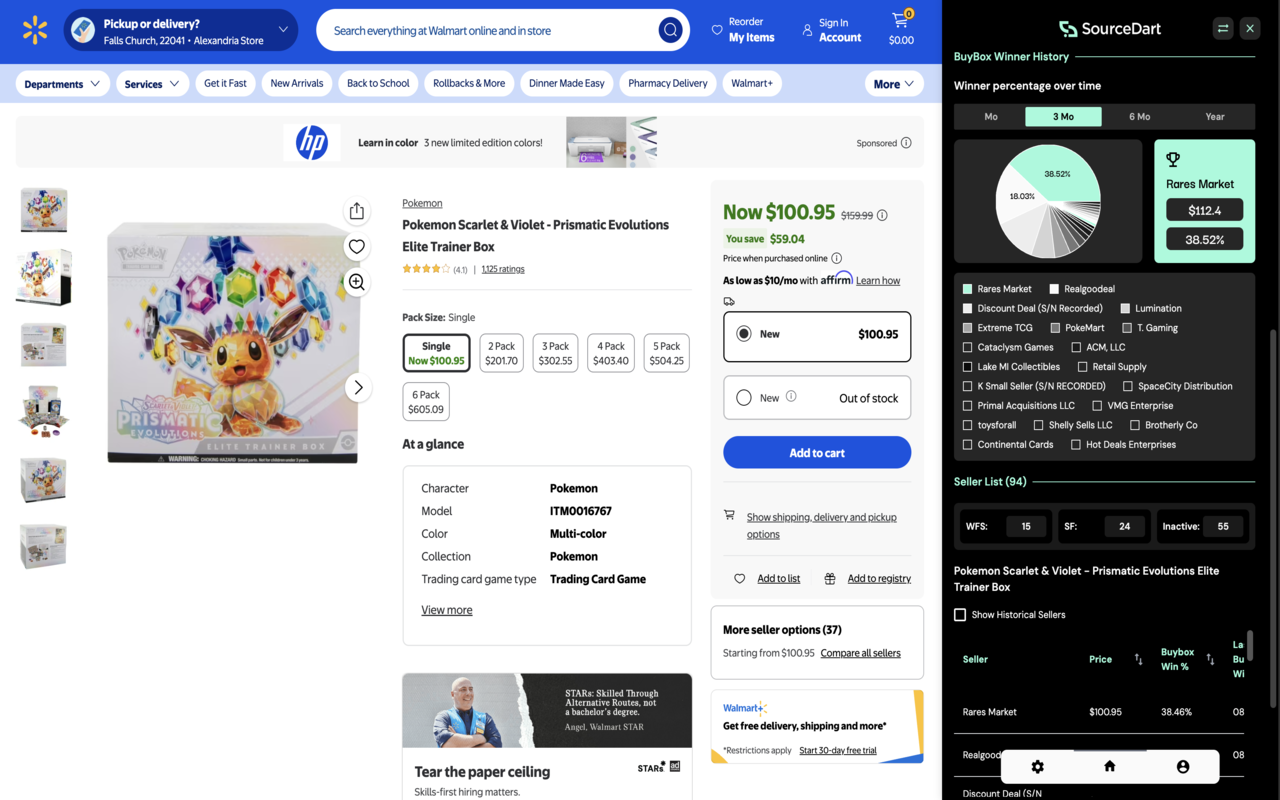Screen dimensions: 1280x800
Task: Expand View more product details
Action: pos(447,610)
